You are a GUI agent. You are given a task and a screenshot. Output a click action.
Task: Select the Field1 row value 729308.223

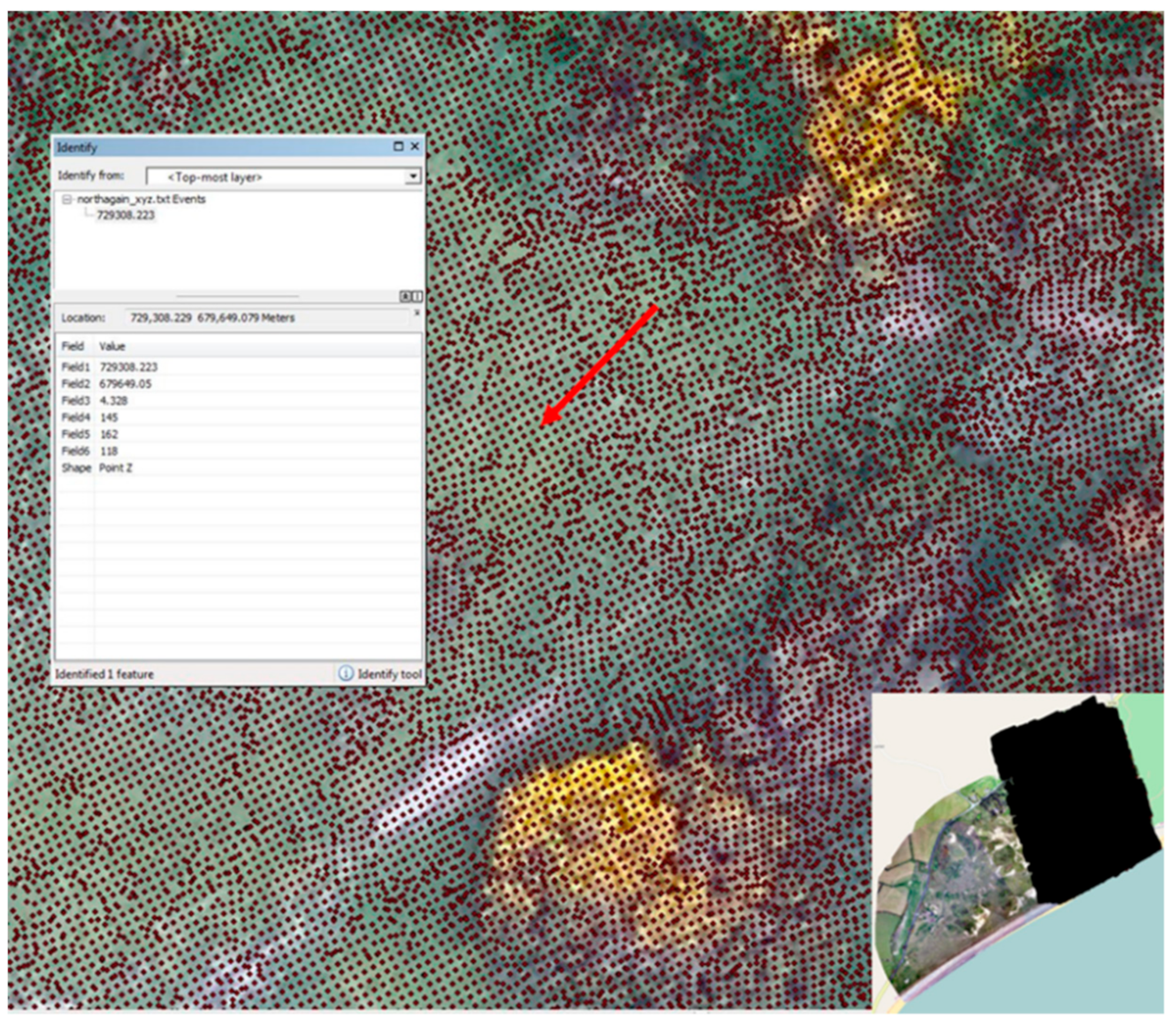tap(129, 367)
